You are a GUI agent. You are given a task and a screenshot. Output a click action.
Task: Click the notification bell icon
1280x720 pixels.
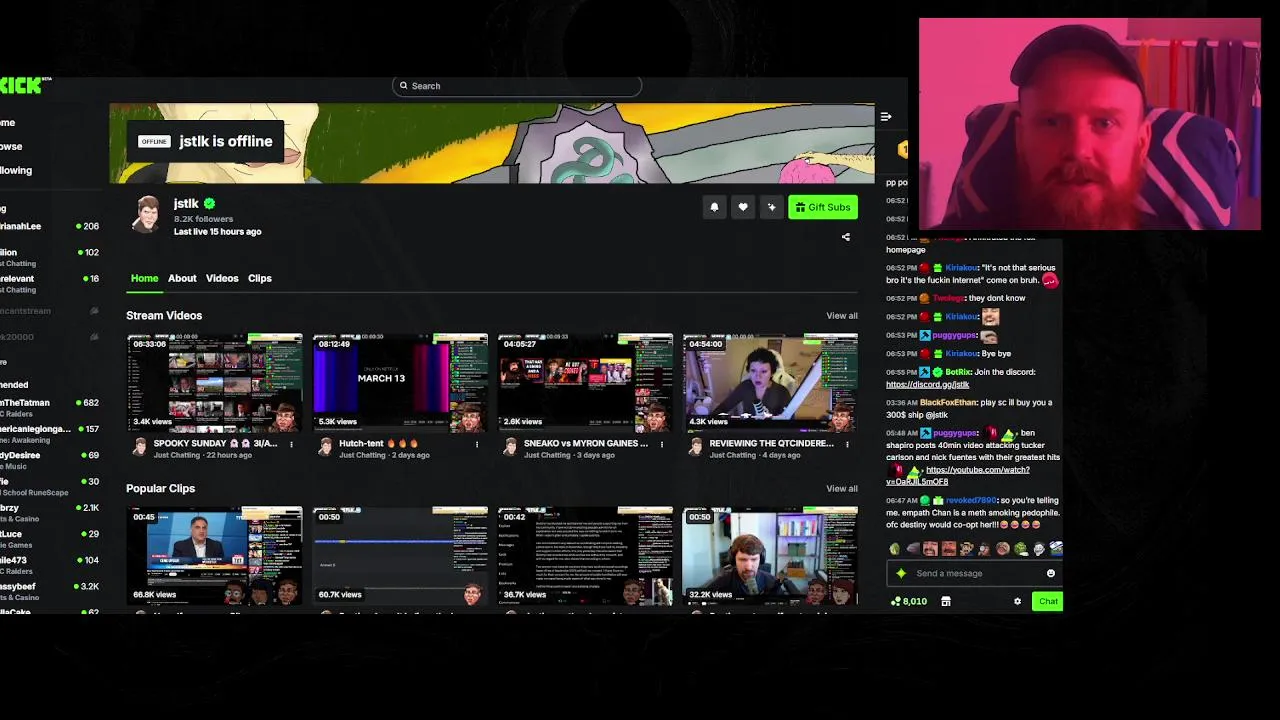click(714, 207)
